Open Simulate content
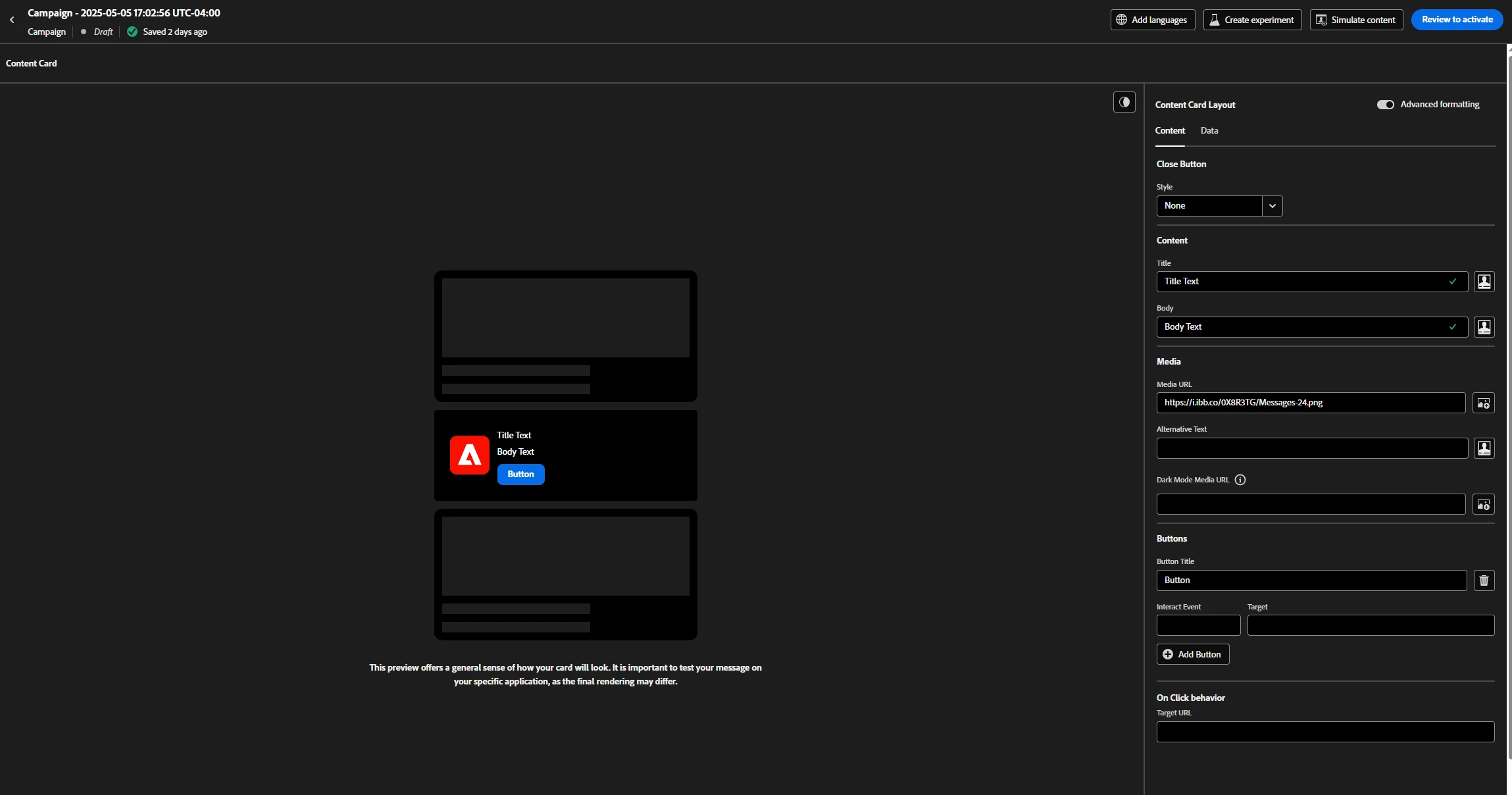The width and height of the screenshot is (1512, 795). [1356, 20]
